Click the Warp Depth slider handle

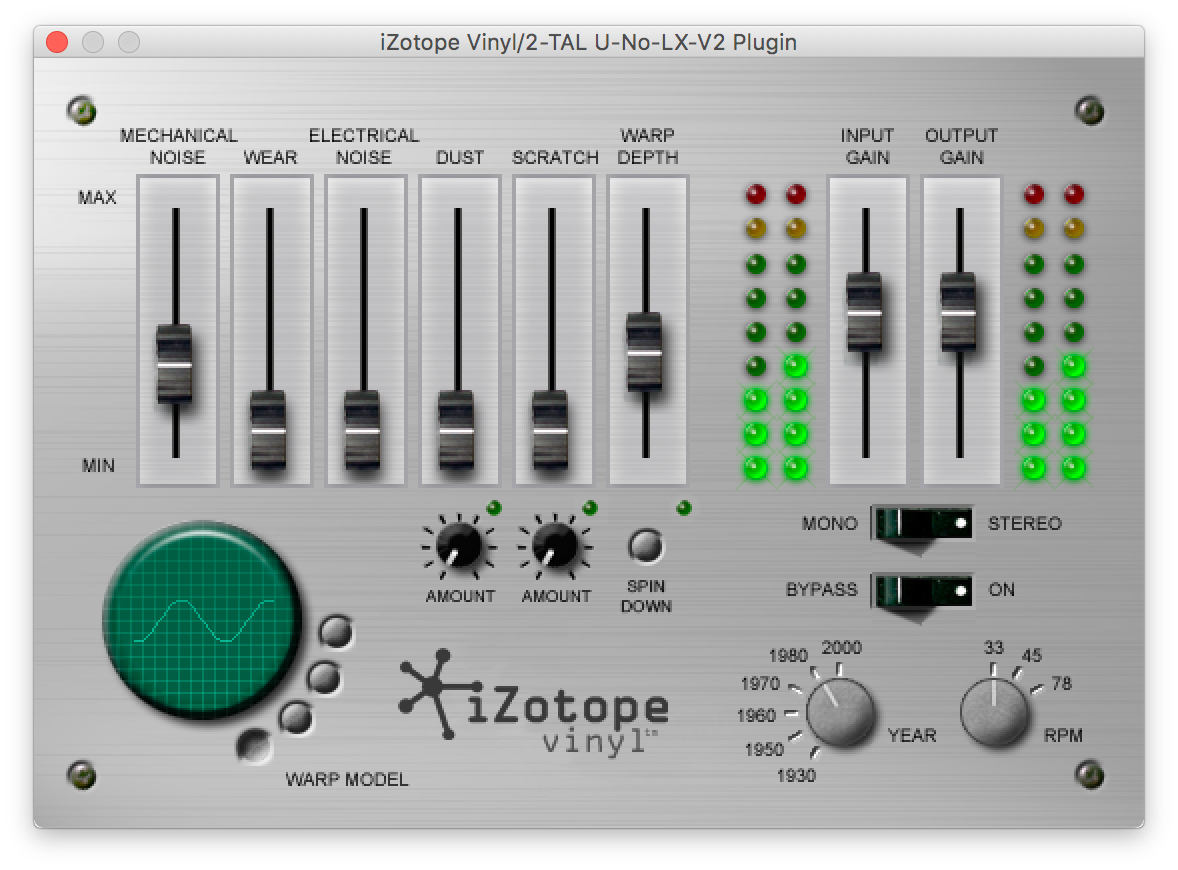645,352
